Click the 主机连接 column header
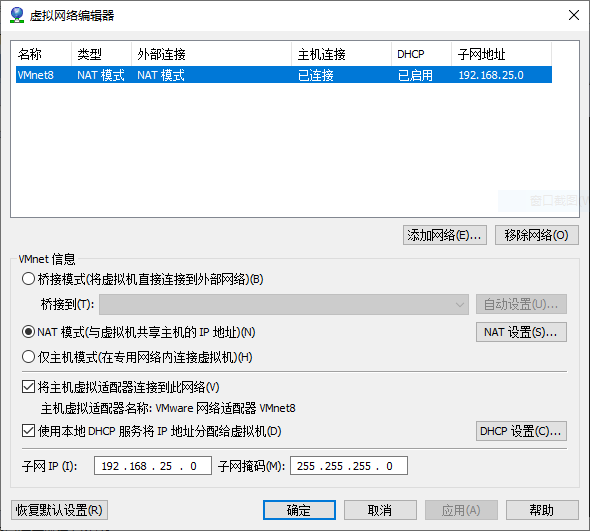590x531 pixels. (x=341, y=55)
